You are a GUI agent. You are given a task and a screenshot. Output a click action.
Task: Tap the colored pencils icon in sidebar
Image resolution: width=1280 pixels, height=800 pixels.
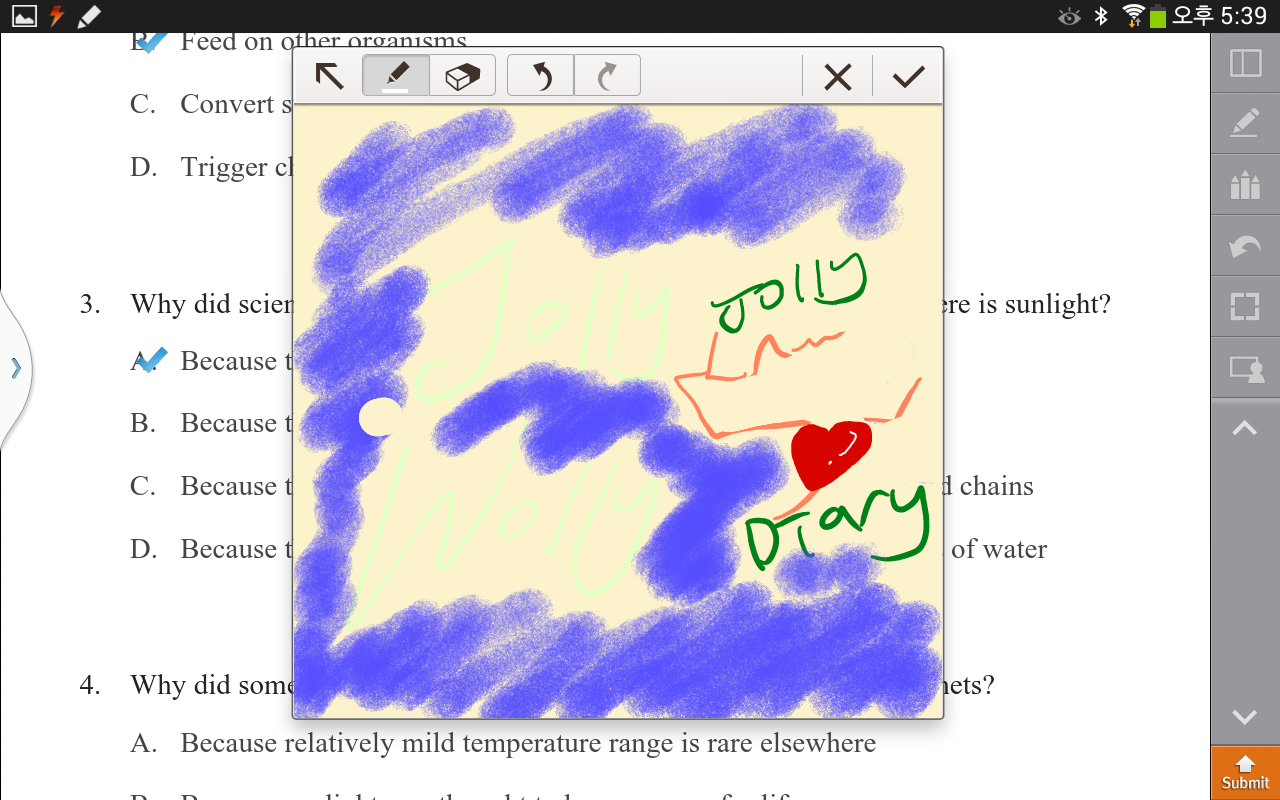1245,185
